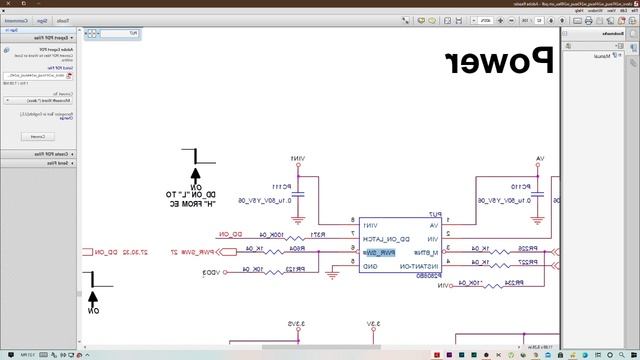Expand the Create PDF Files section
This screenshot has height=360, width=640.
(x=72, y=154)
